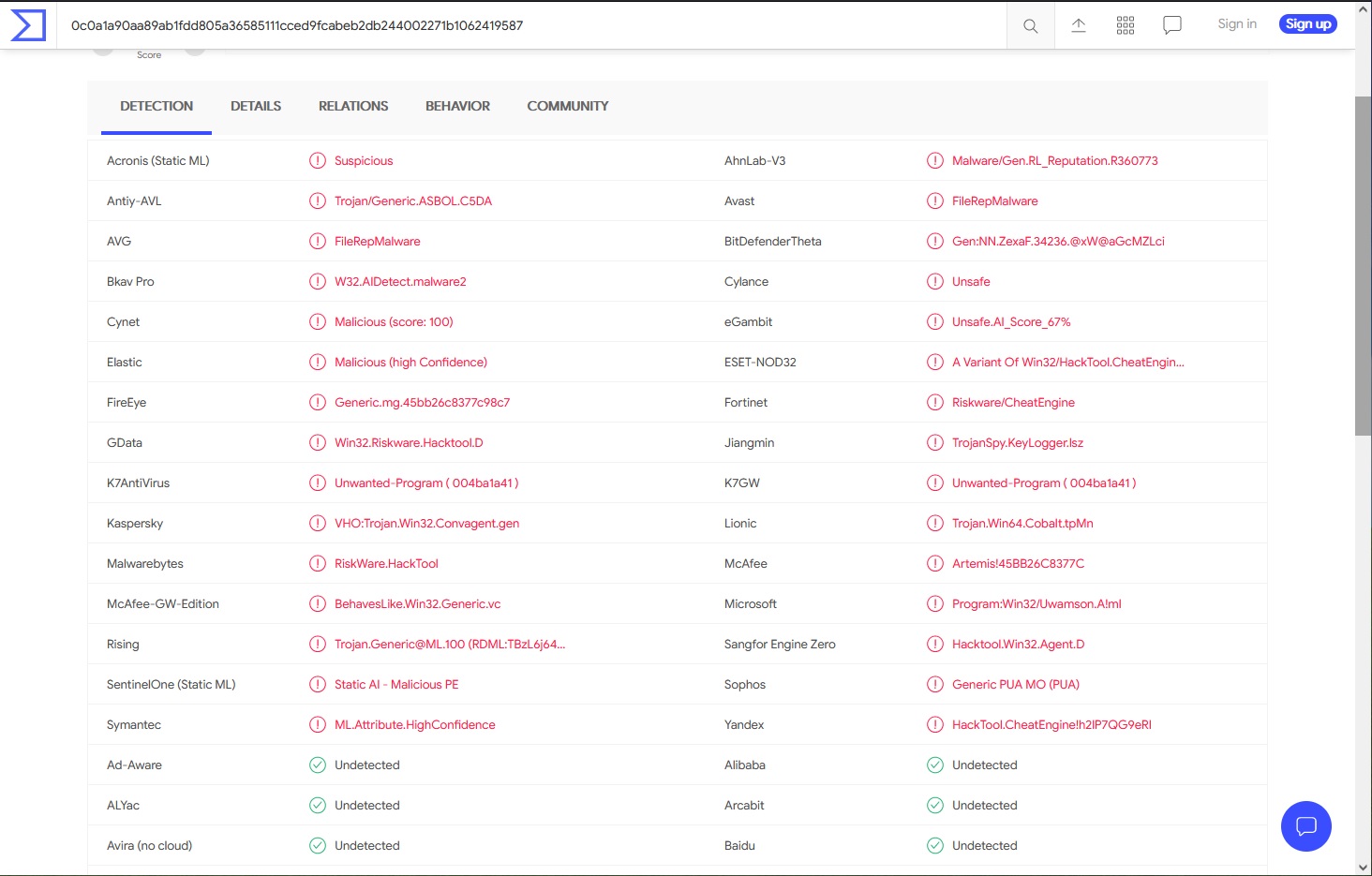The image size is (1372, 876).
Task: Switch to the DETAILS tab
Action: pyautogui.click(x=256, y=106)
